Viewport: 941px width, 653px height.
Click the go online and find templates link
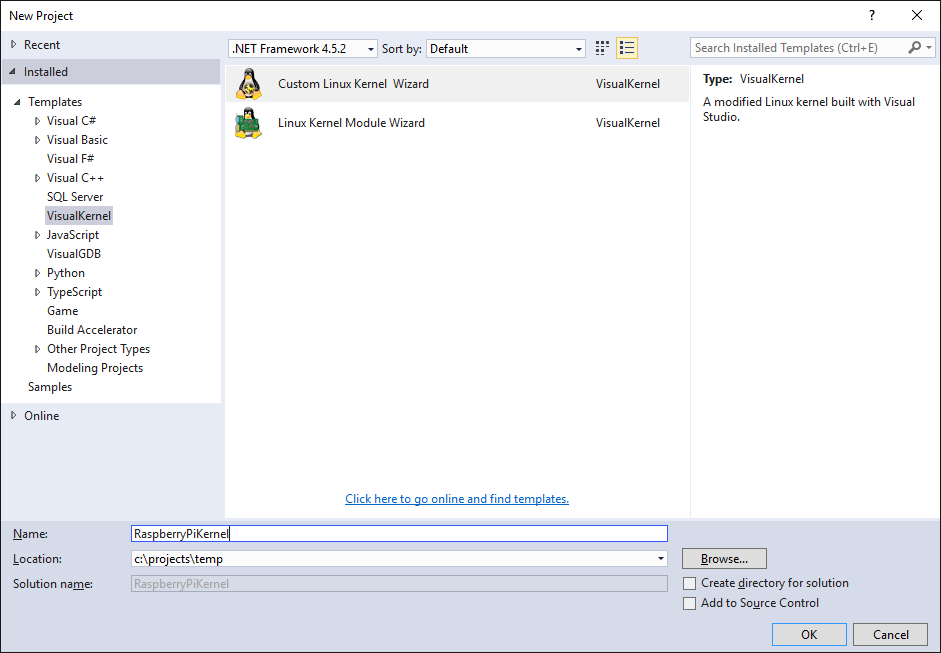457,499
